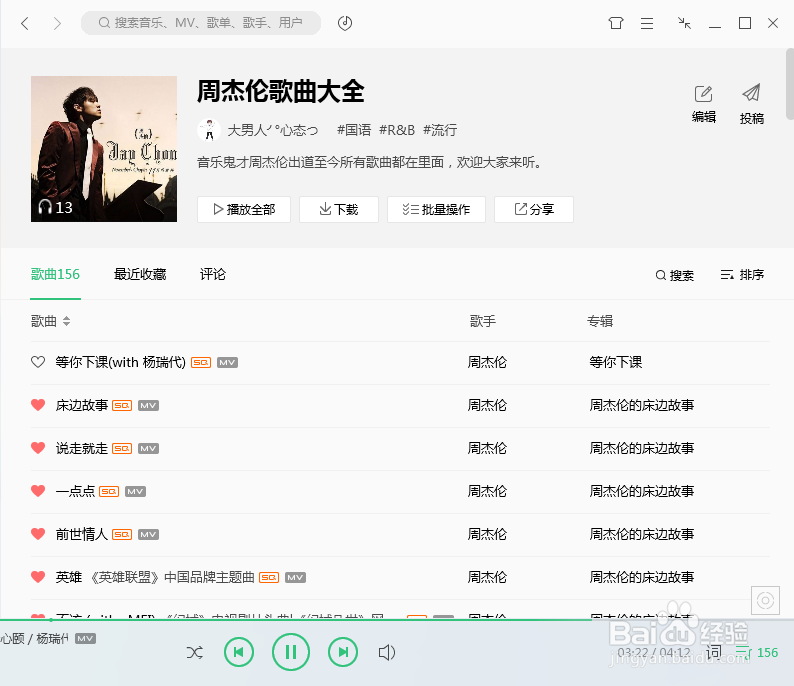The width and height of the screenshot is (794, 686).
Task: Open the #R&B tag
Action: 397,130
